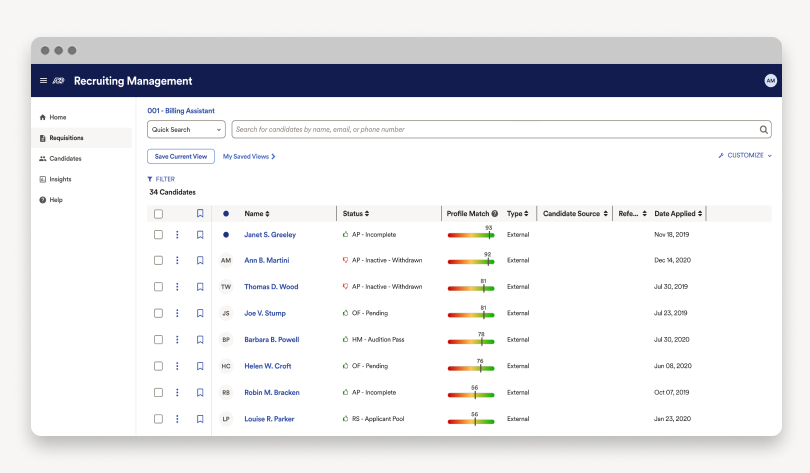Bookmark candidate Robin M. Bracken
Image resolution: width=810 pixels, height=473 pixels.
click(200, 392)
